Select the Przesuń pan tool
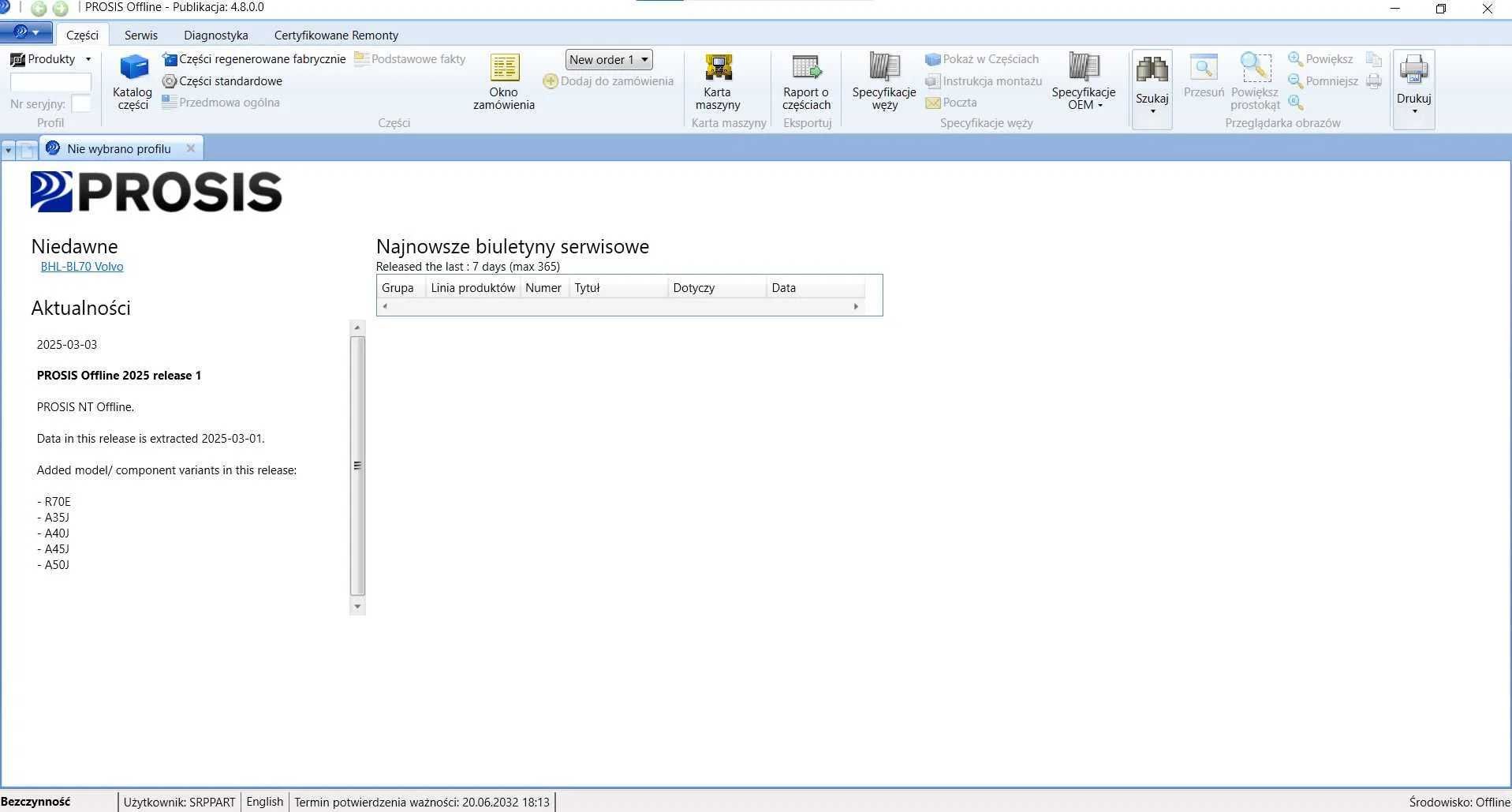Screen dimensions: 1512x812 click(x=1204, y=77)
